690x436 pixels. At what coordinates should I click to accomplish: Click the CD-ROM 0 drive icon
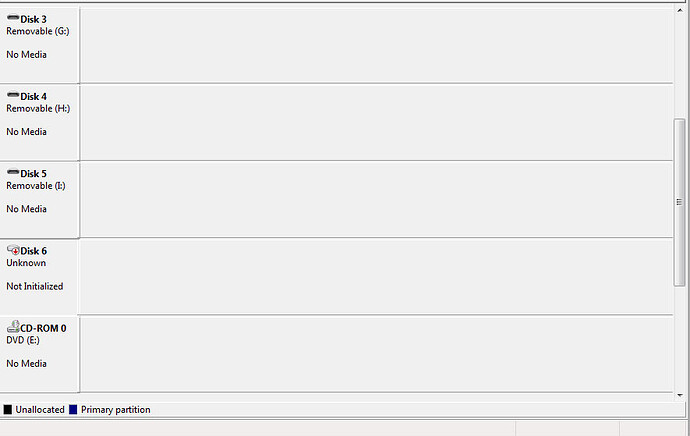coord(13,326)
